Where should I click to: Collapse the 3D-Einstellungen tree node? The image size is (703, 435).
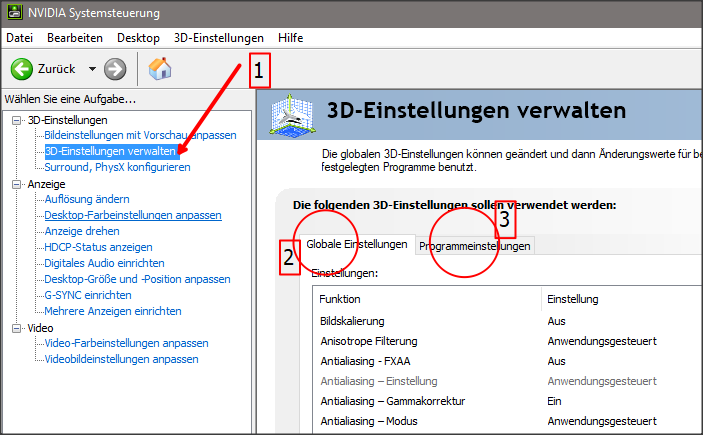16,121
